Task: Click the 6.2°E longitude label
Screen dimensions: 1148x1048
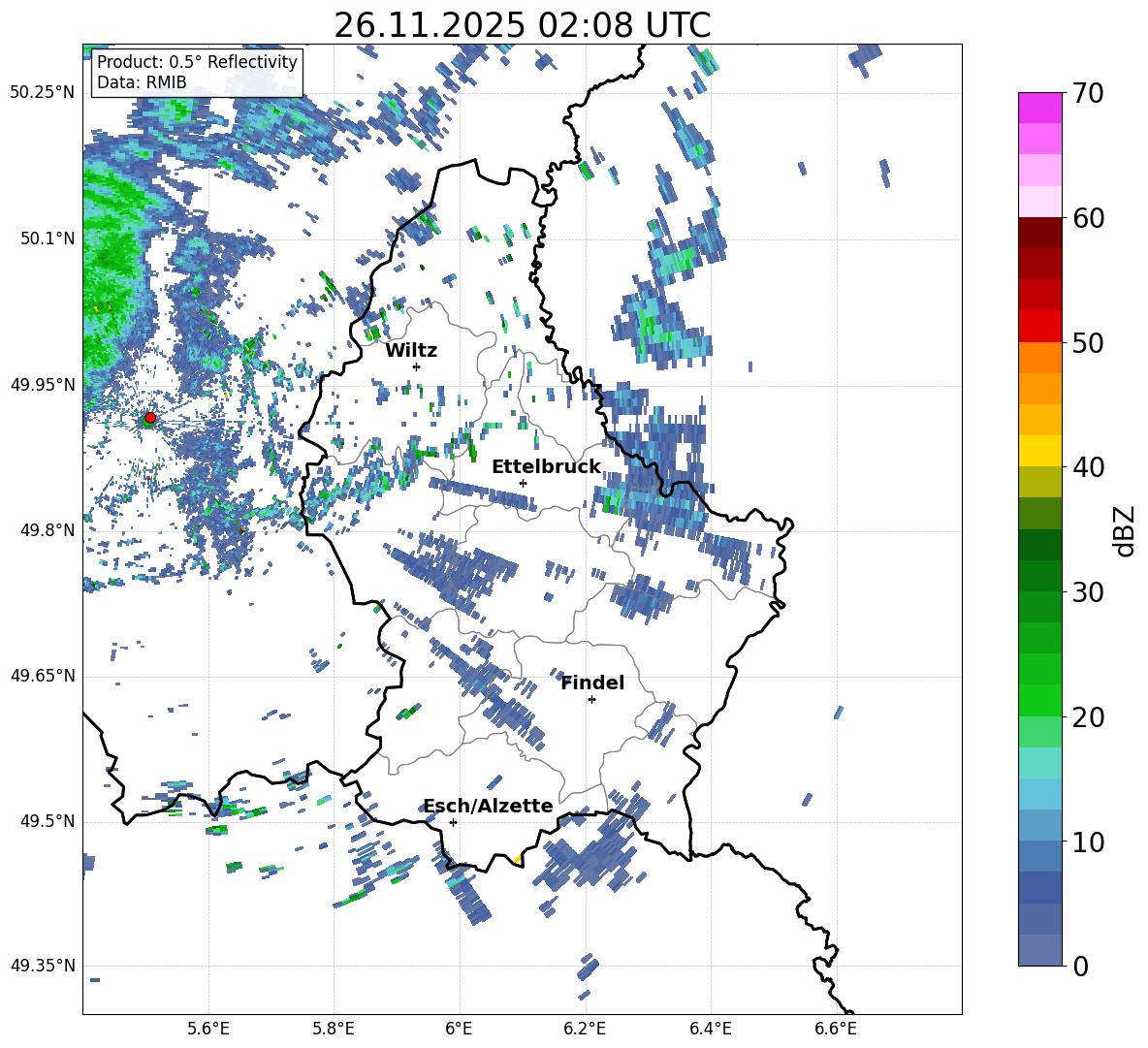Action: click(x=585, y=1029)
